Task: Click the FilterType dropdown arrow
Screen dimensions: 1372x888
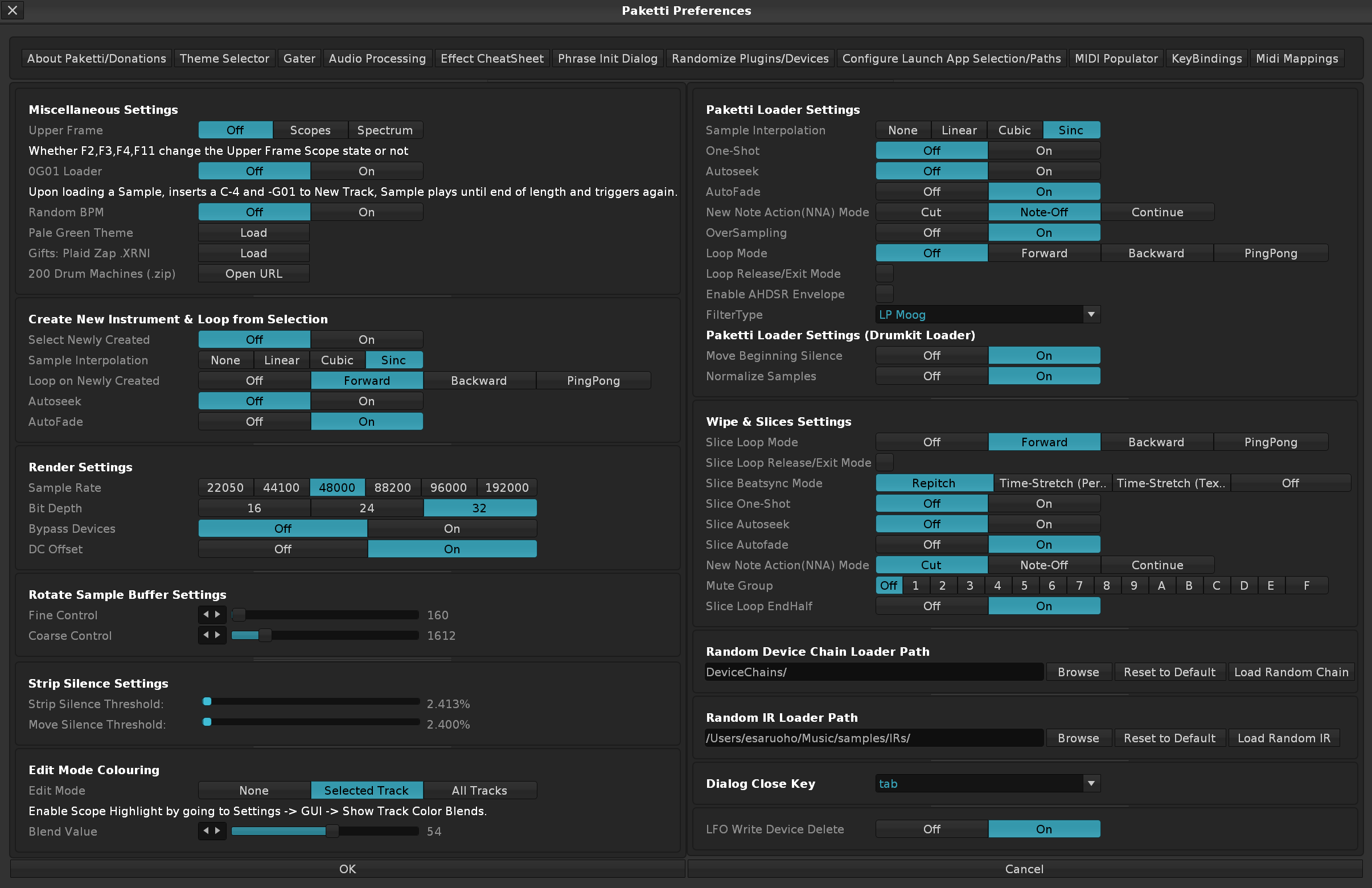Action: tap(1091, 315)
